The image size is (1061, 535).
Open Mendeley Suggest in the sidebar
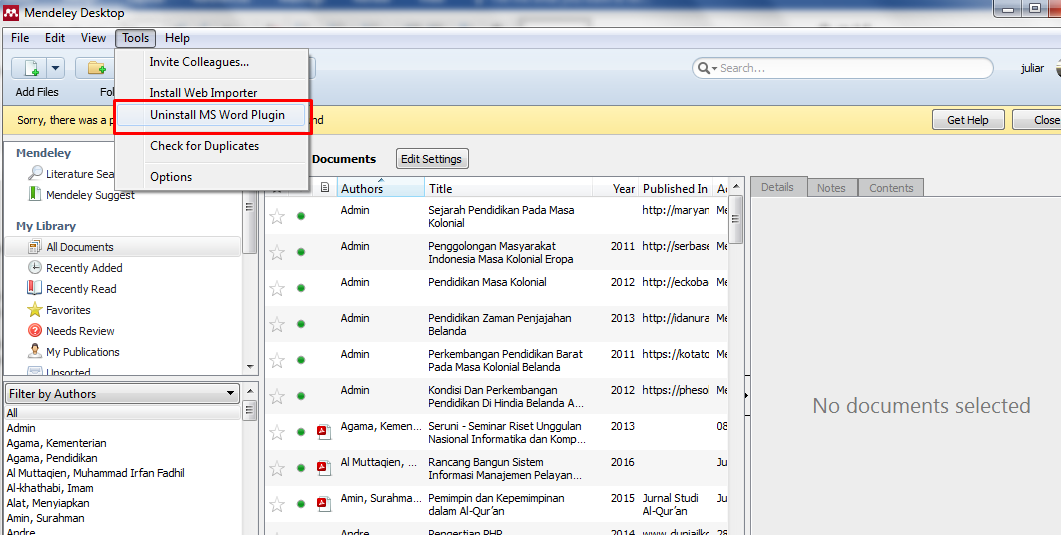81,195
